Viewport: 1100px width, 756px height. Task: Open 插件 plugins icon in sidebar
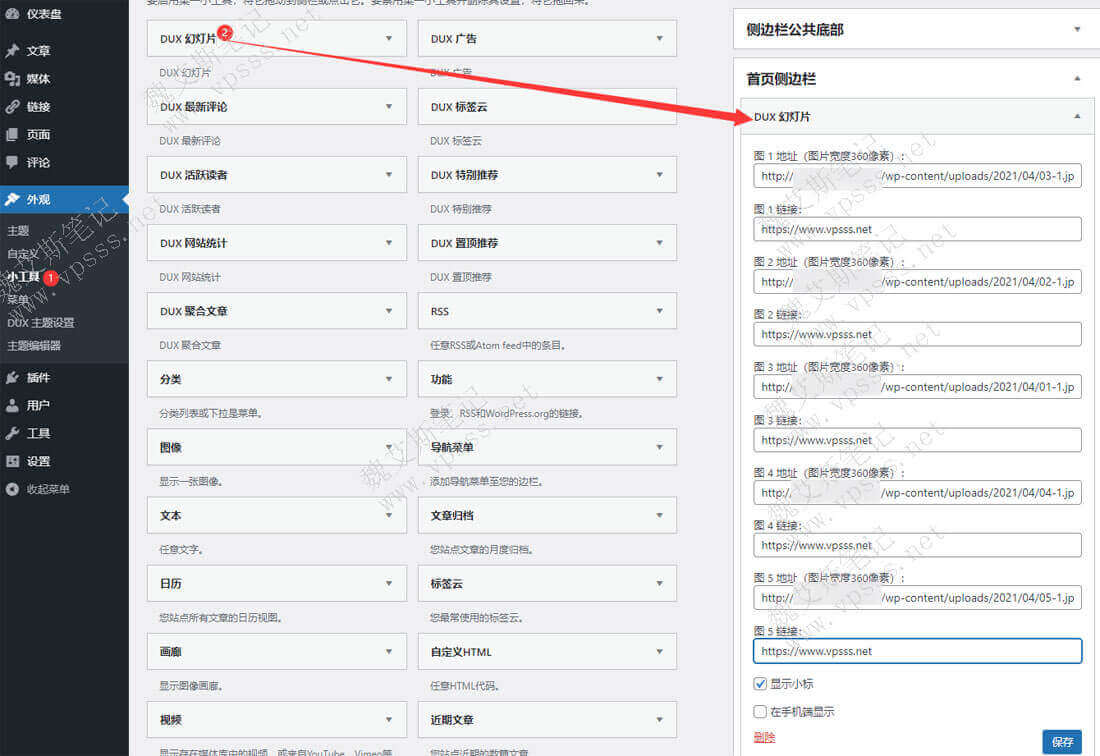tap(12, 378)
